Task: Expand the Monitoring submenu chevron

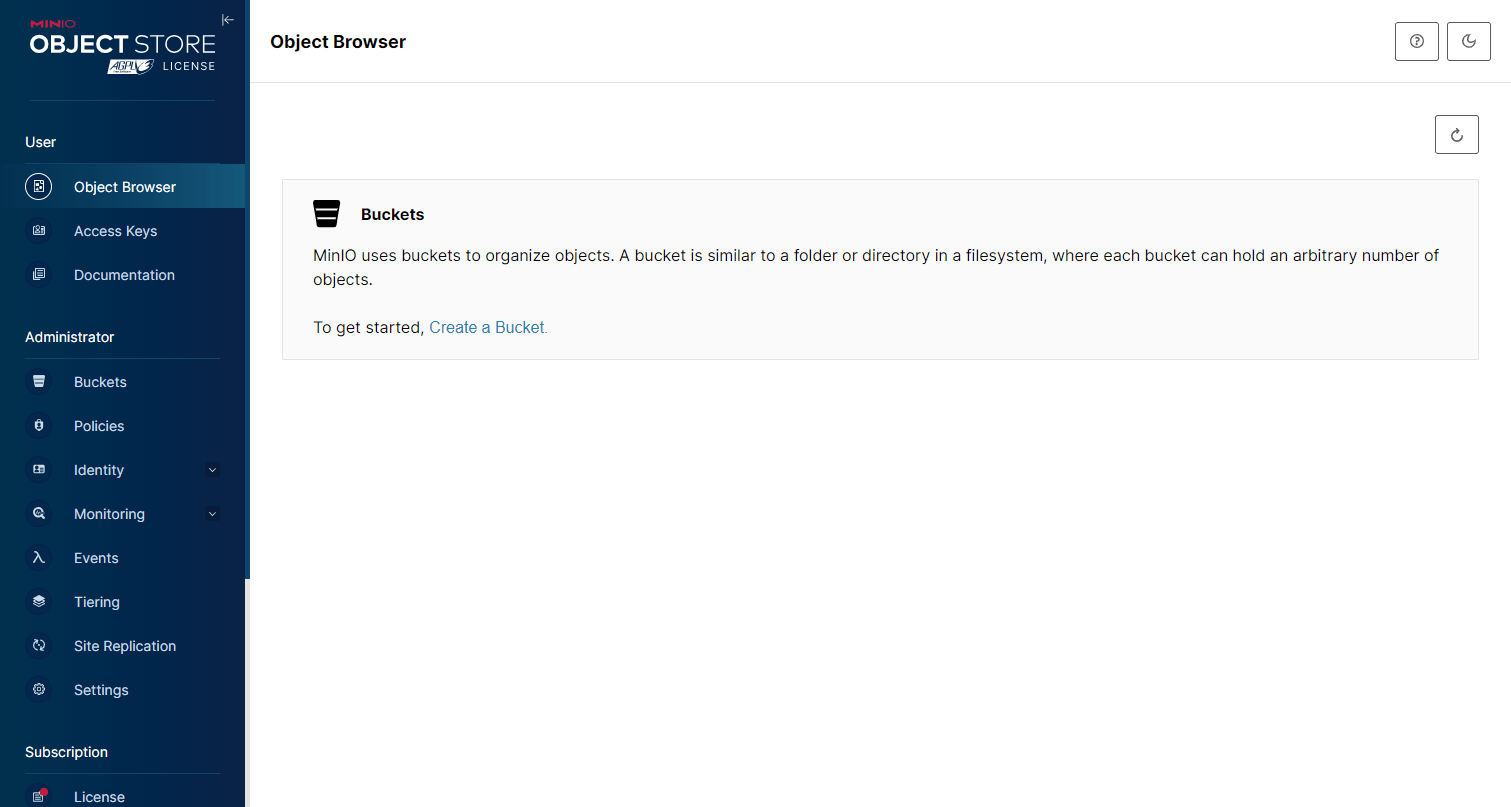Action: tap(211, 514)
